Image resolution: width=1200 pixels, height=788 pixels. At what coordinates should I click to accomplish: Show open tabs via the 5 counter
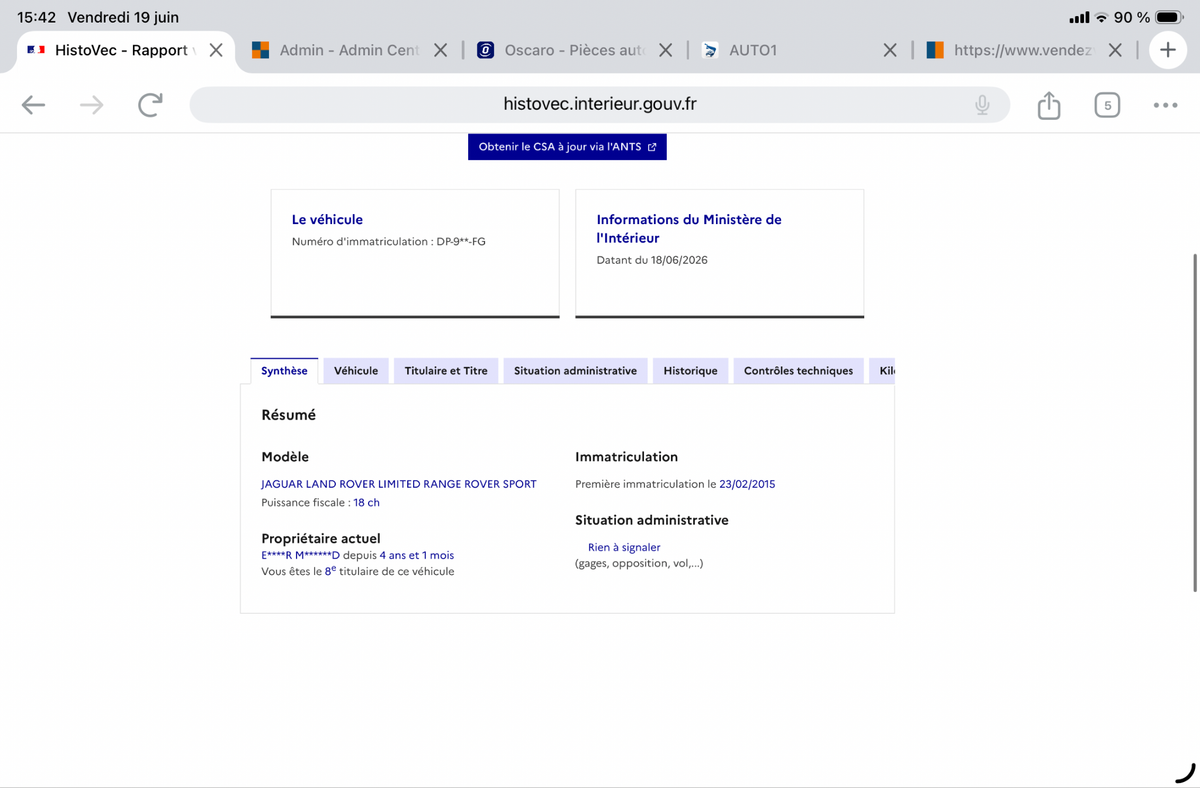click(x=1107, y=105)
